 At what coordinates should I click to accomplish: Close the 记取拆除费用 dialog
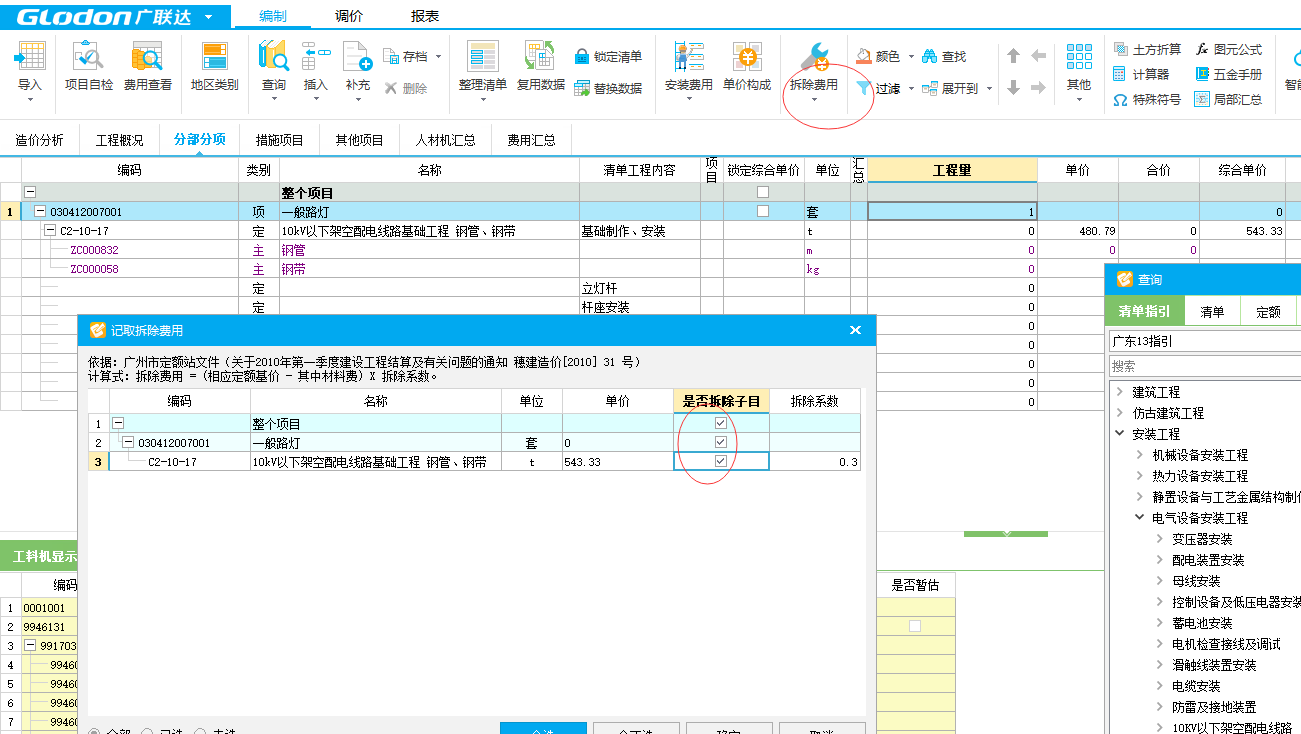point(855,329)
